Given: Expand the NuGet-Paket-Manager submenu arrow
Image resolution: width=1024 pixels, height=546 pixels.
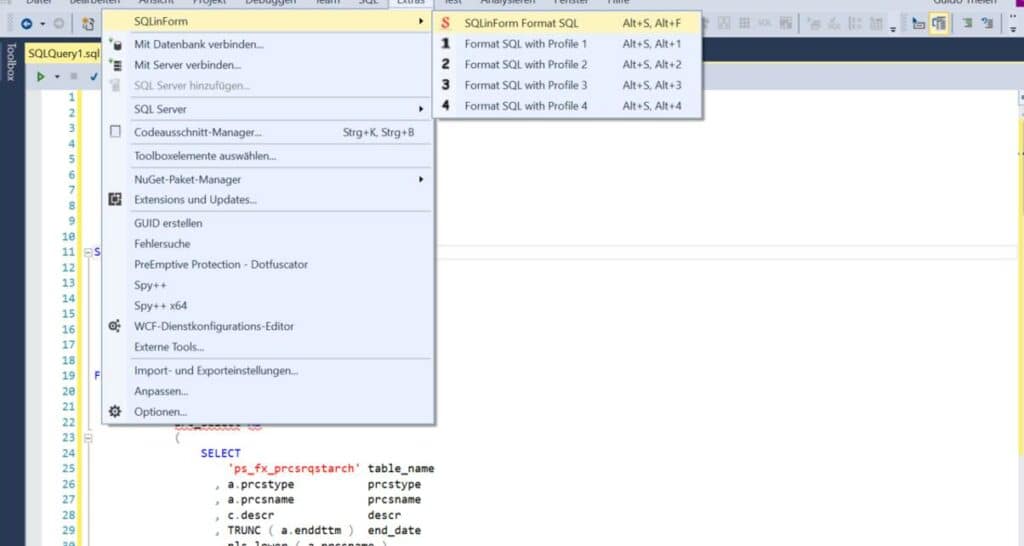Looking at the screenshot, I should (x=421, y=179).
